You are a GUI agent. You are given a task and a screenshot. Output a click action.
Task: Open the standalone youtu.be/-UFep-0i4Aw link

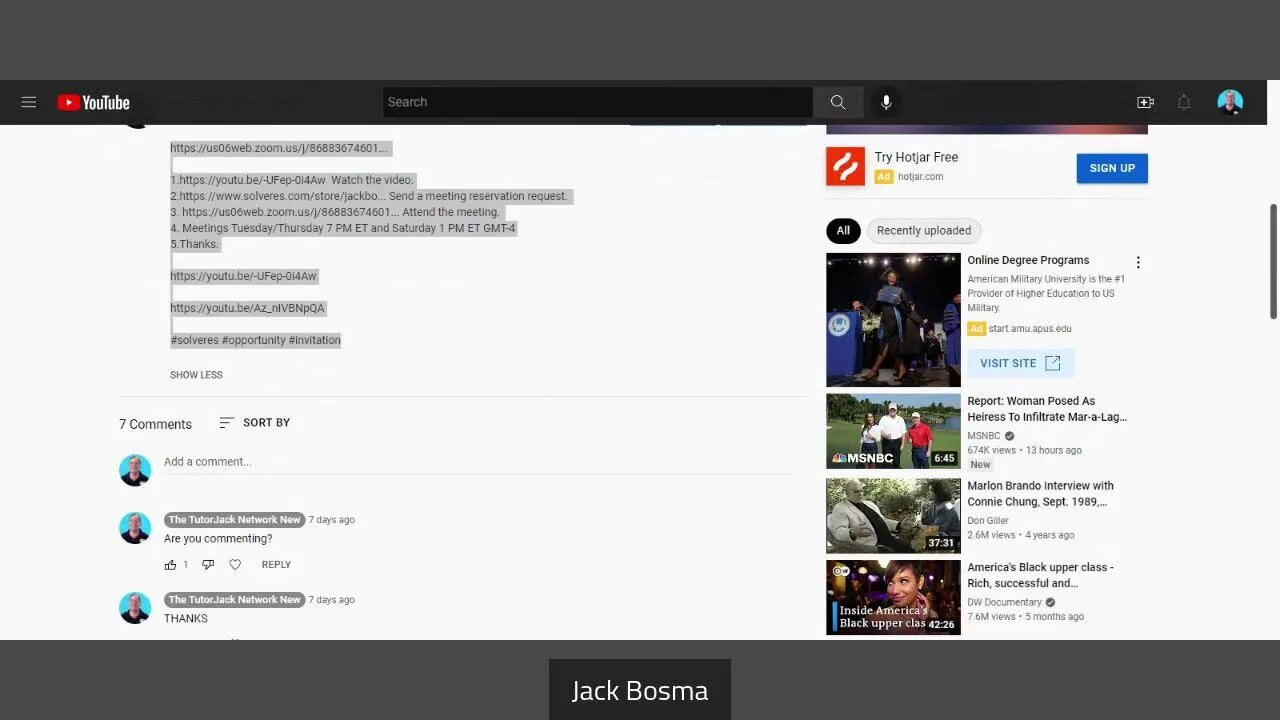243,276
